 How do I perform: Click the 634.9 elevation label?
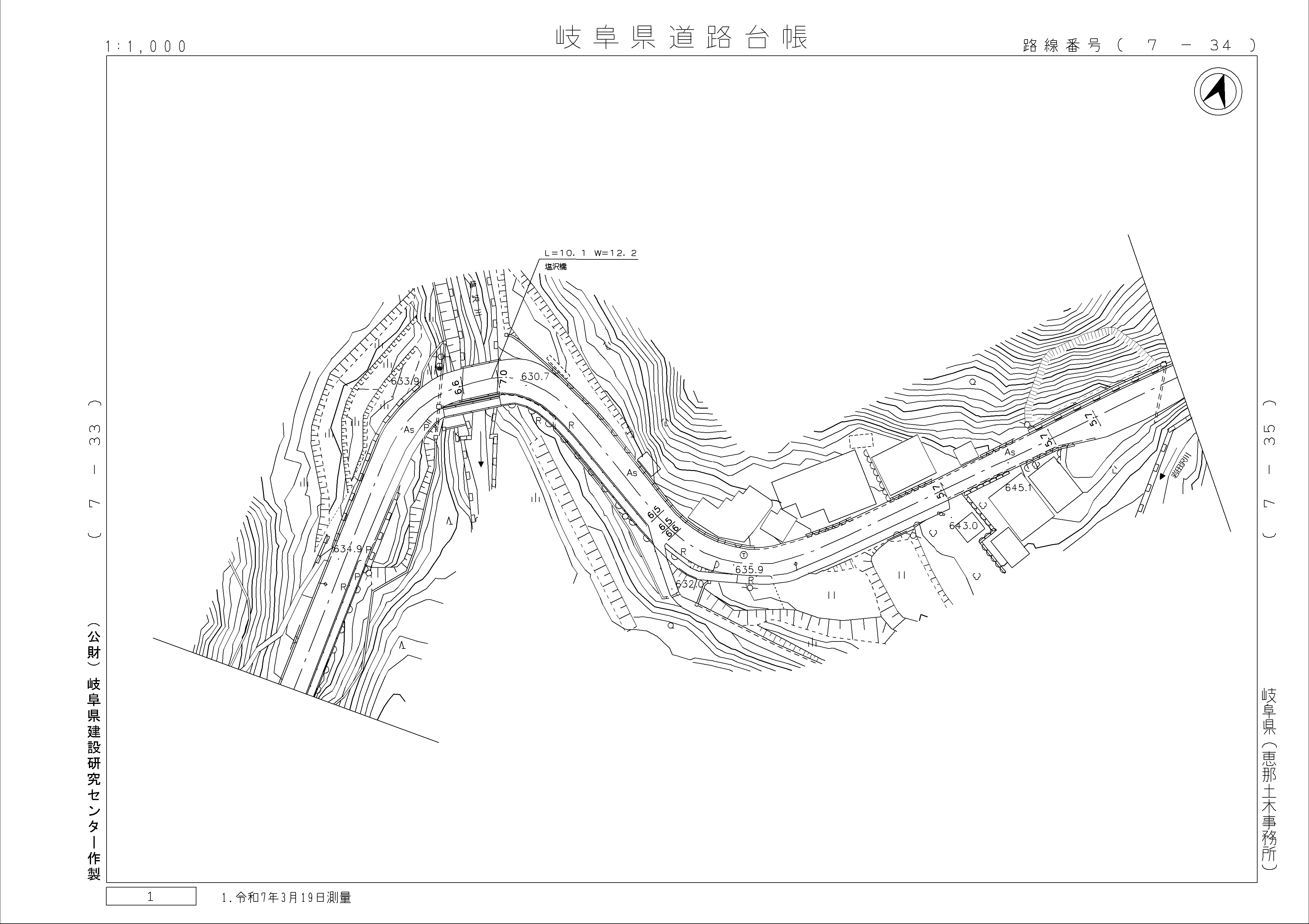coord(347,550)
